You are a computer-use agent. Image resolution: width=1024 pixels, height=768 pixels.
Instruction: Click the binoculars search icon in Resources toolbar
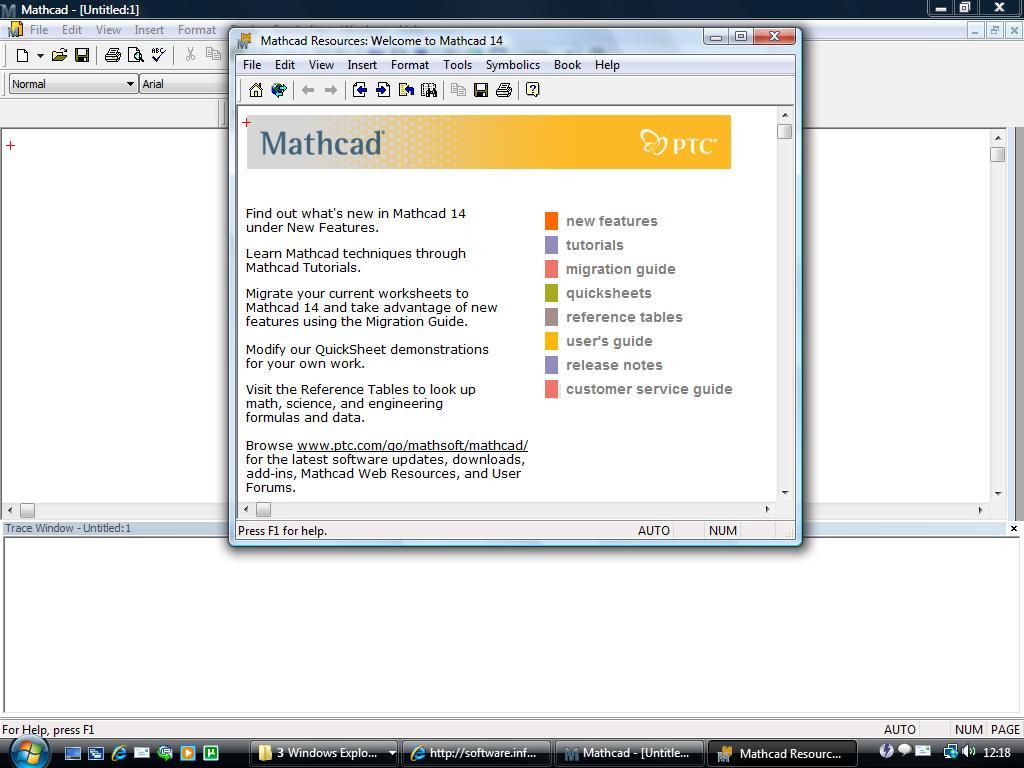pyautogui.click(x=429, y=90)
